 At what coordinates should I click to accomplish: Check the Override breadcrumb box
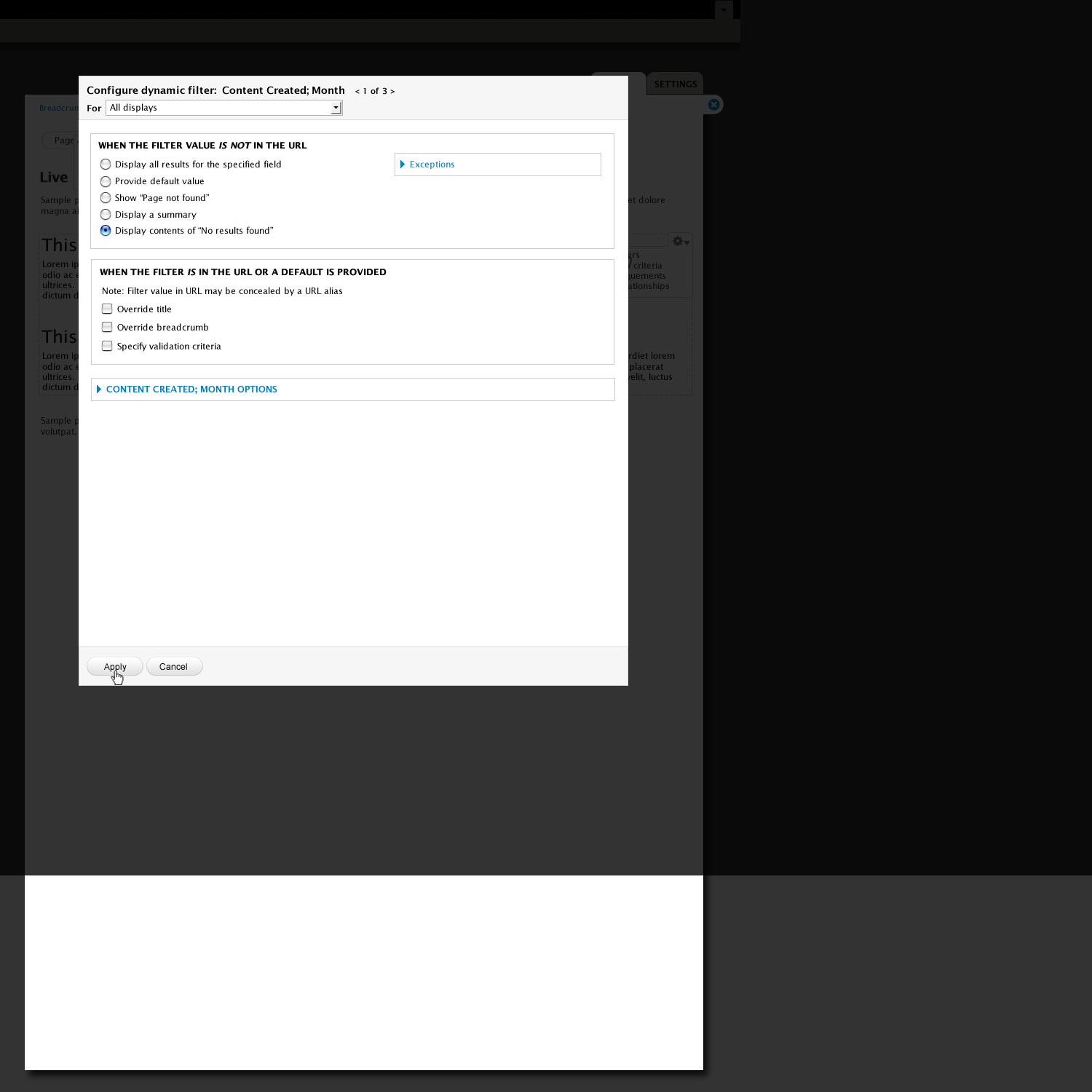pos(107,328)
